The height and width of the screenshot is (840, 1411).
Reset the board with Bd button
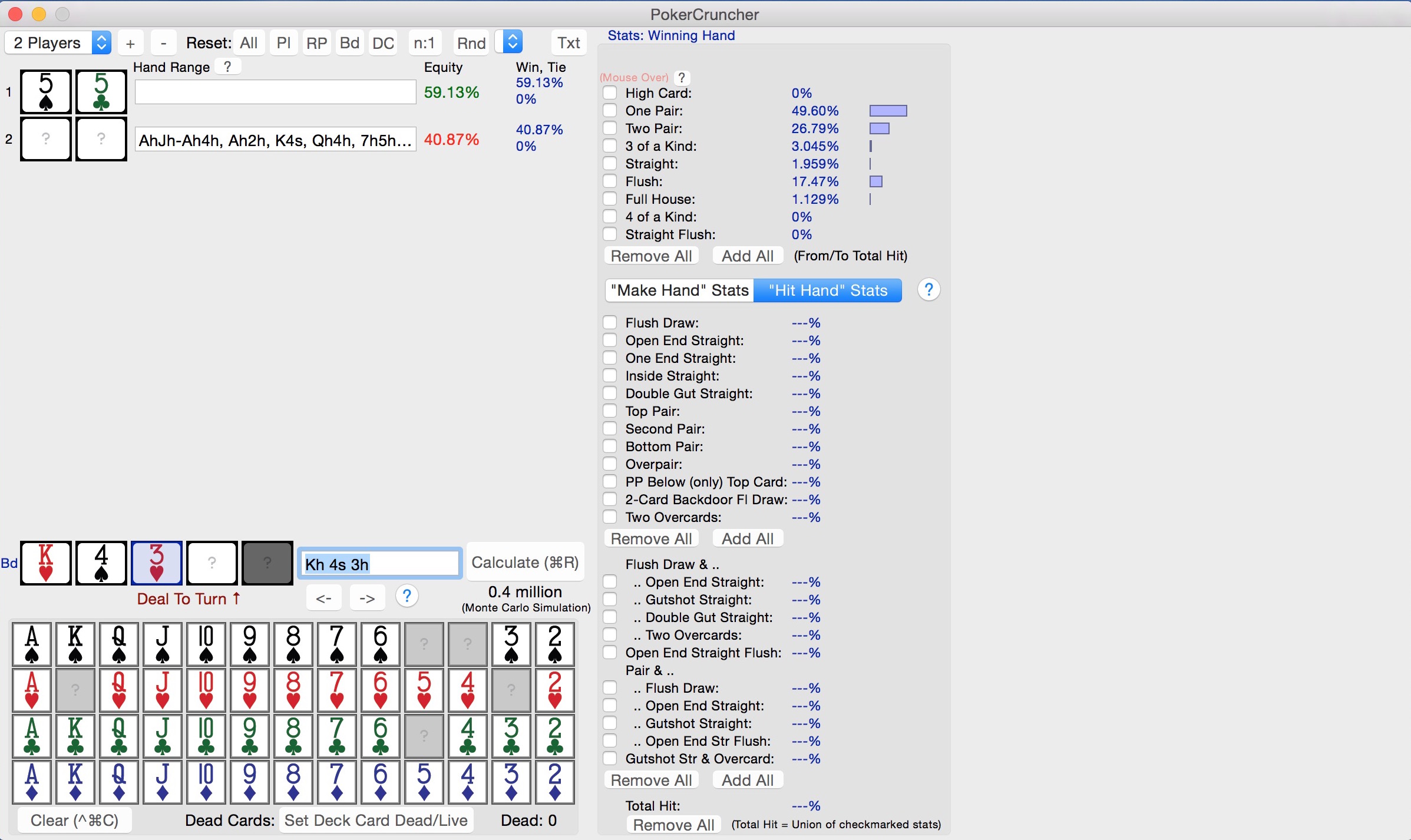[x=349, y=43]
